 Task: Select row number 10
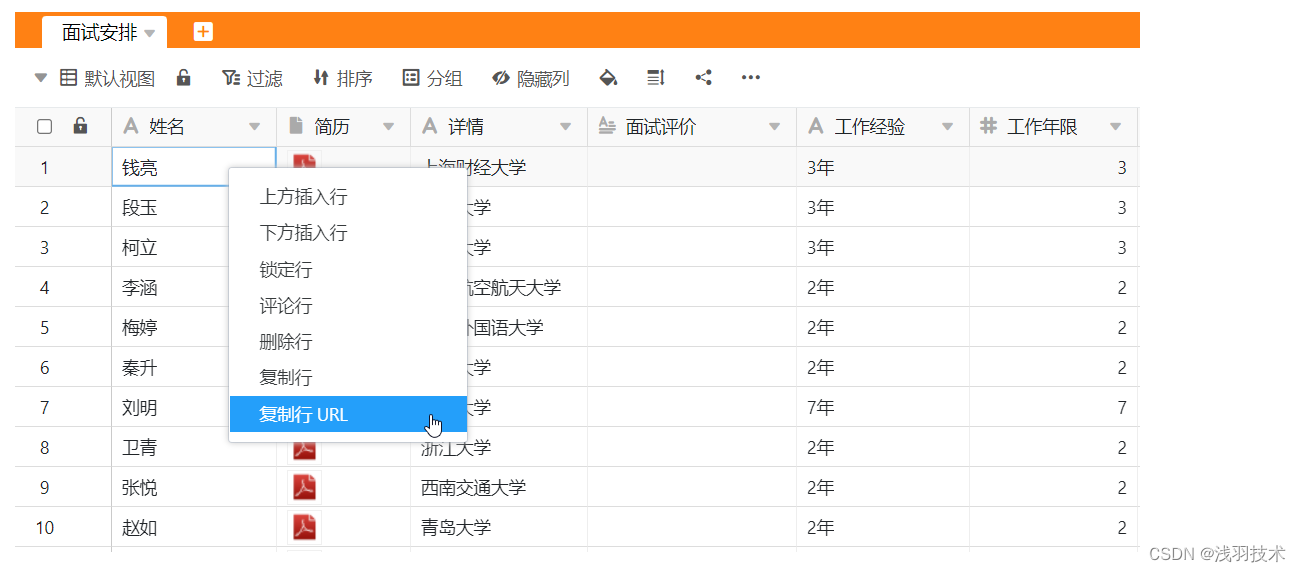click(44, 527)
